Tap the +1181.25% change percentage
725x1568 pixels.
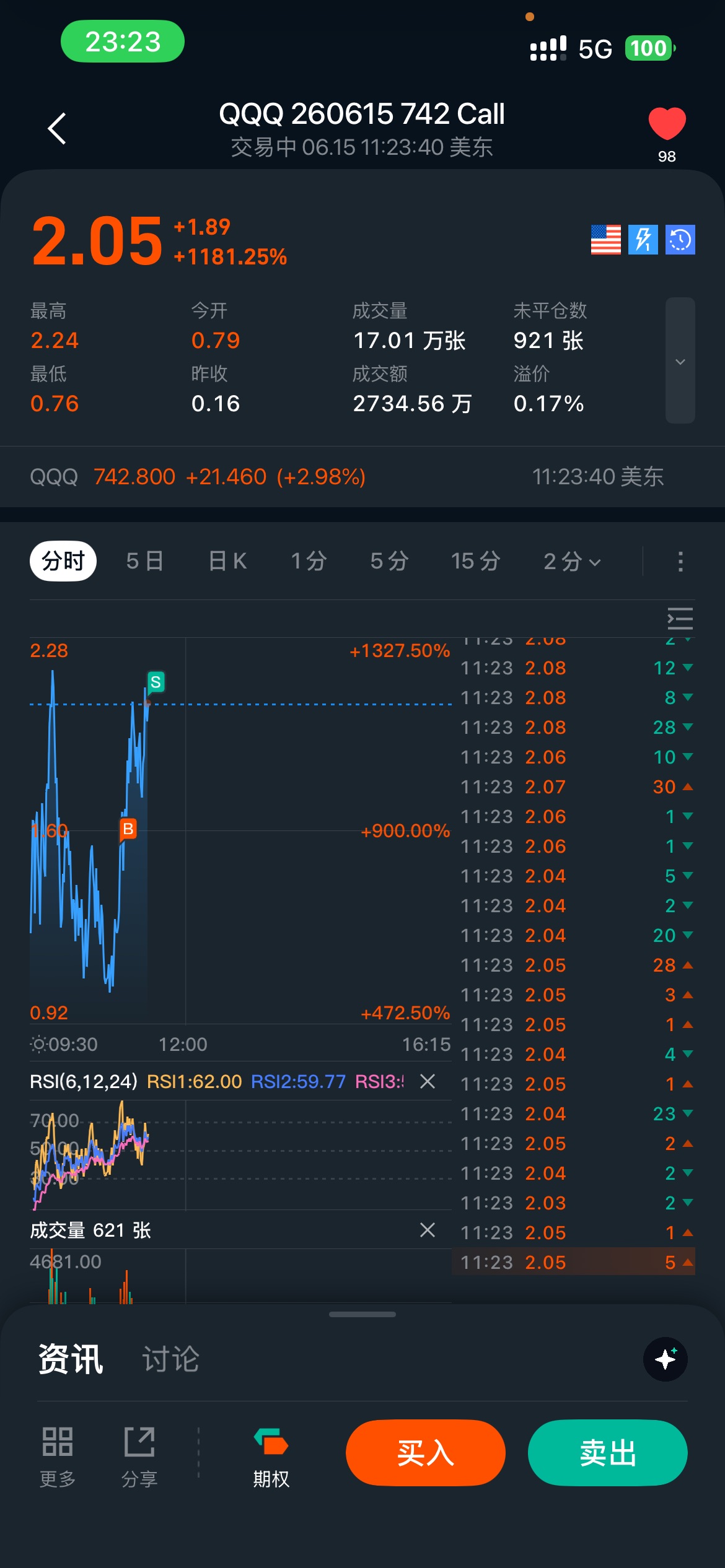[x=231, y=257]
